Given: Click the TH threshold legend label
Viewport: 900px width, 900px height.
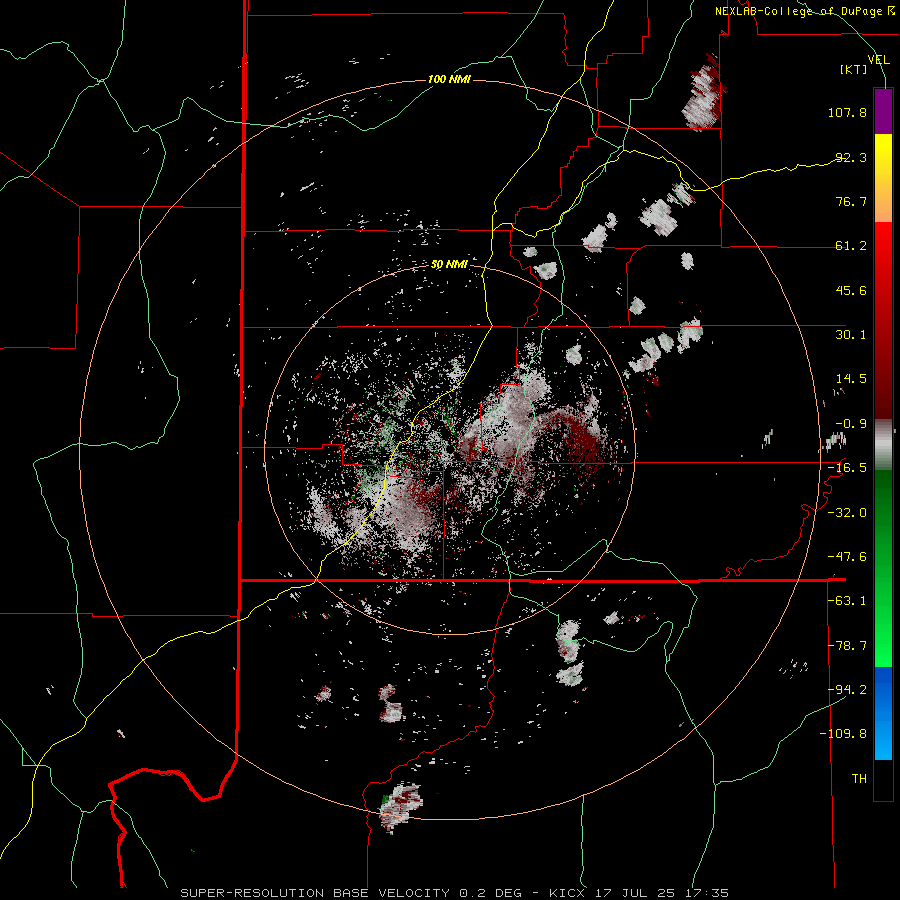Looking at the screenshot, I should [x=859, y=779].
